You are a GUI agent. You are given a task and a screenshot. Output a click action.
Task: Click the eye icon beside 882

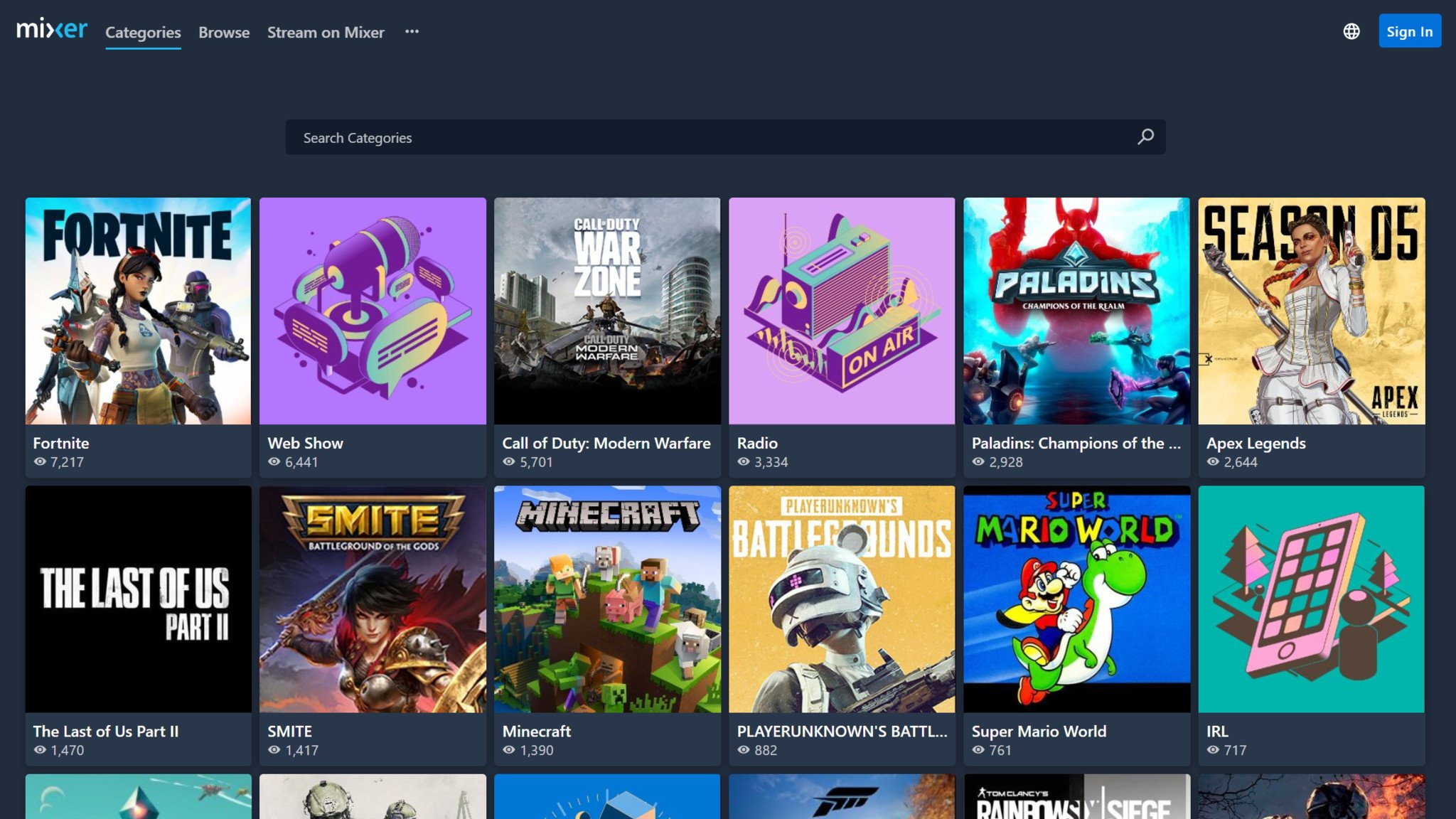744,749
